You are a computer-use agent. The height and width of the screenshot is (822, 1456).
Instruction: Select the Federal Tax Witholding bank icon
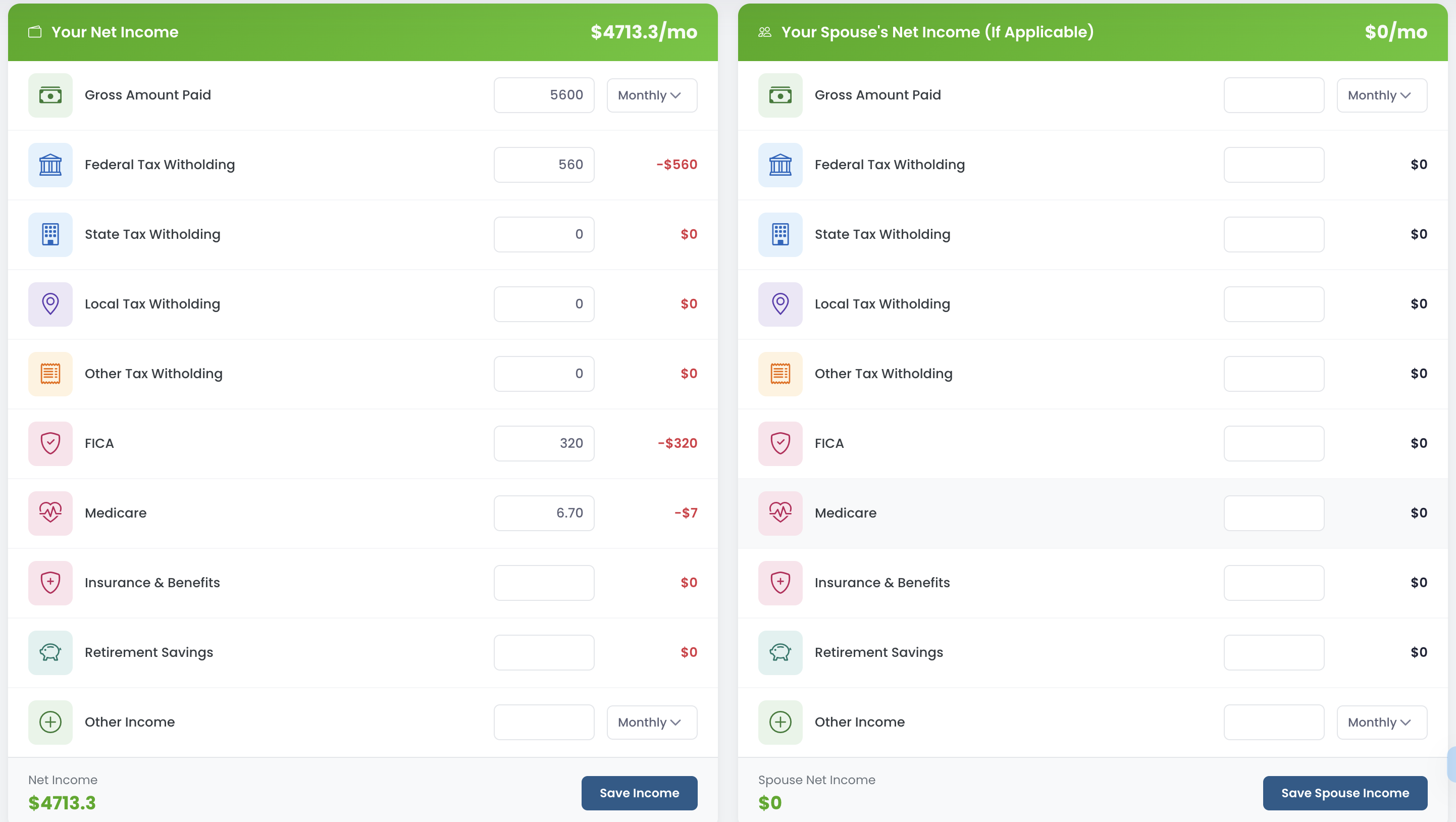50,165
